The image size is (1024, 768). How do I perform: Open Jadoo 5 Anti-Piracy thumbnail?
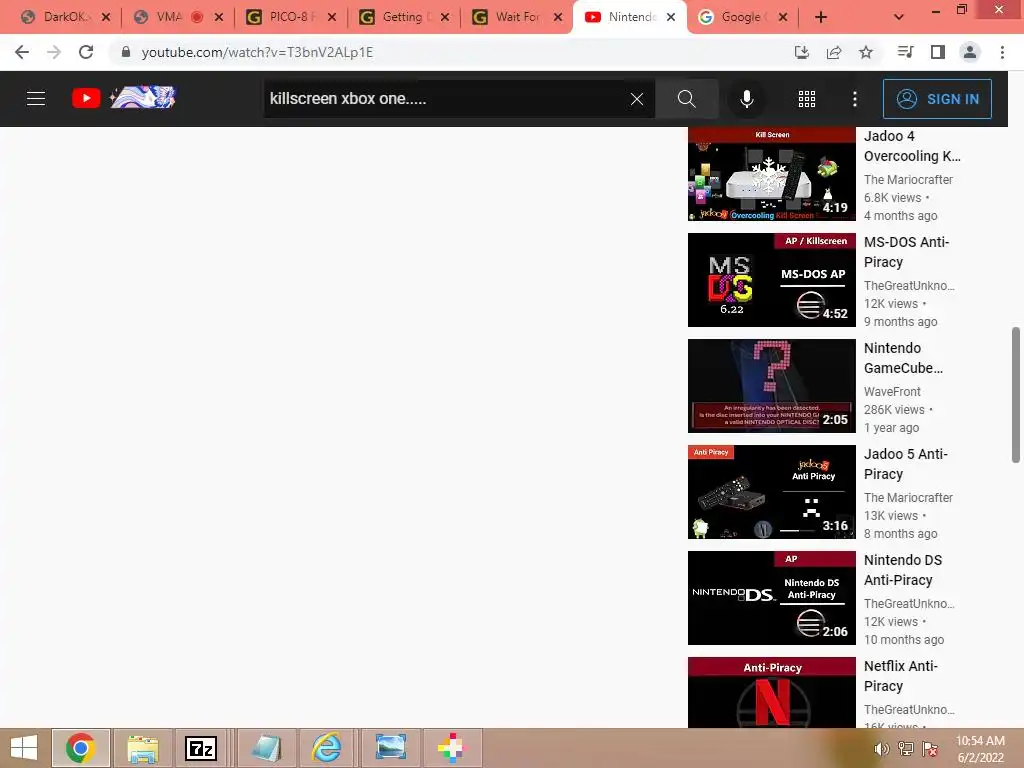pos(771,492)
